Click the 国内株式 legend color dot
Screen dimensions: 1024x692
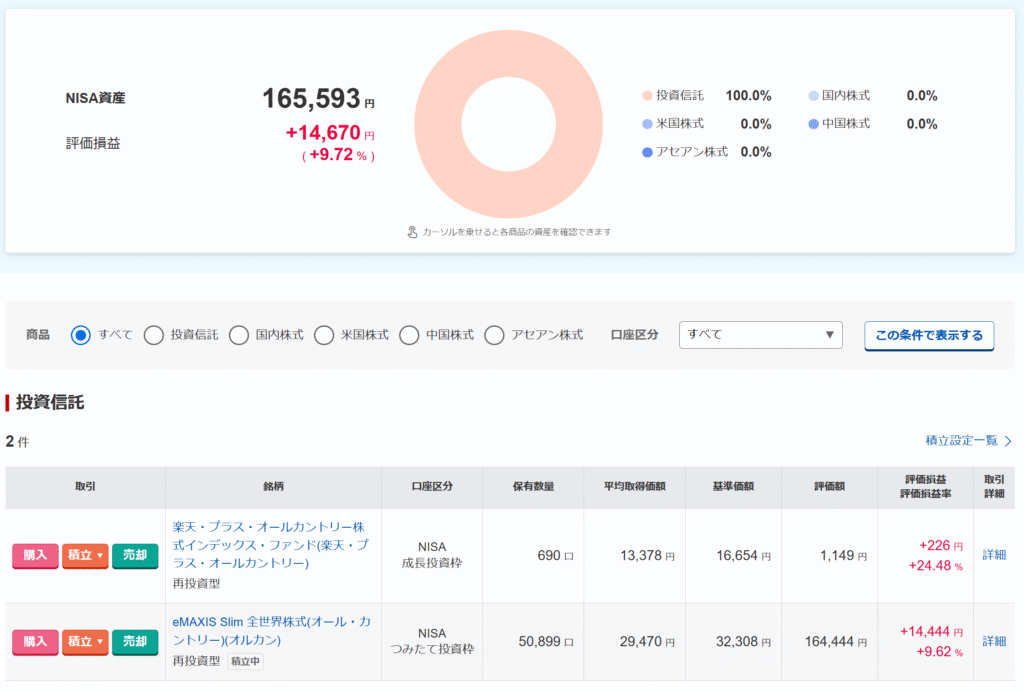(x=813, y=96)
